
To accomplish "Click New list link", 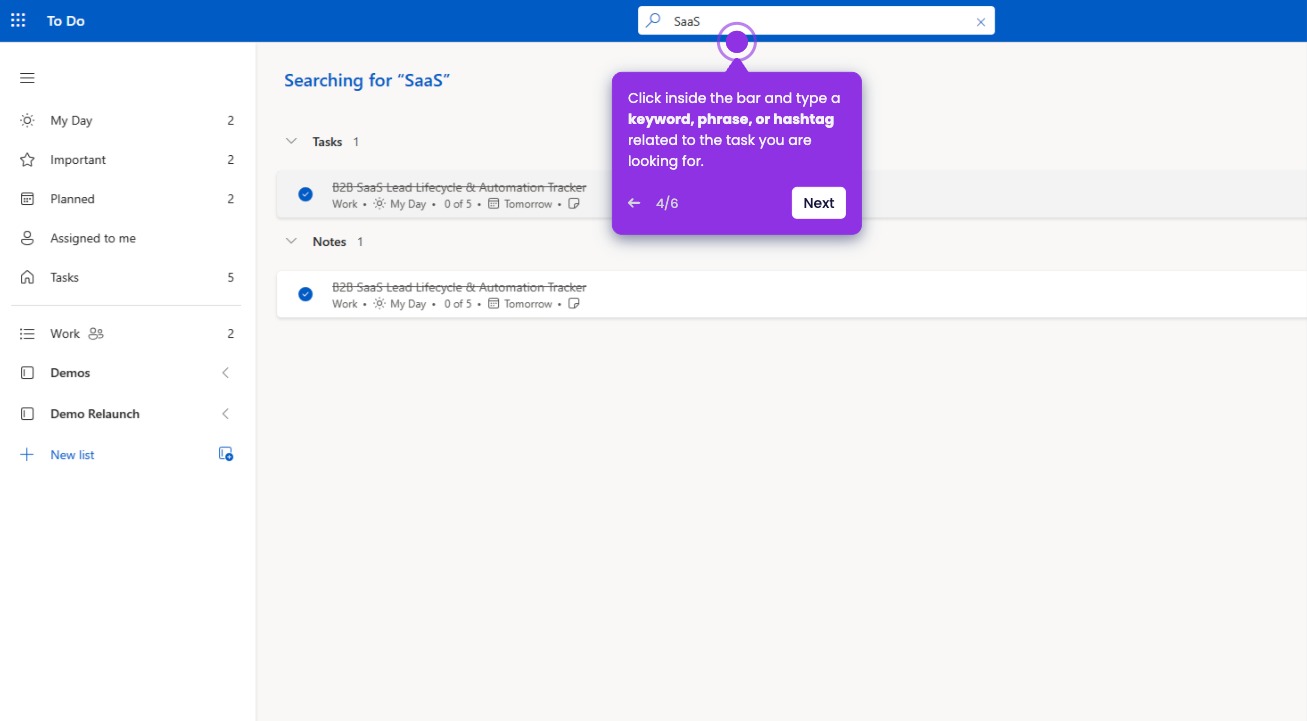I will [72, 455].
